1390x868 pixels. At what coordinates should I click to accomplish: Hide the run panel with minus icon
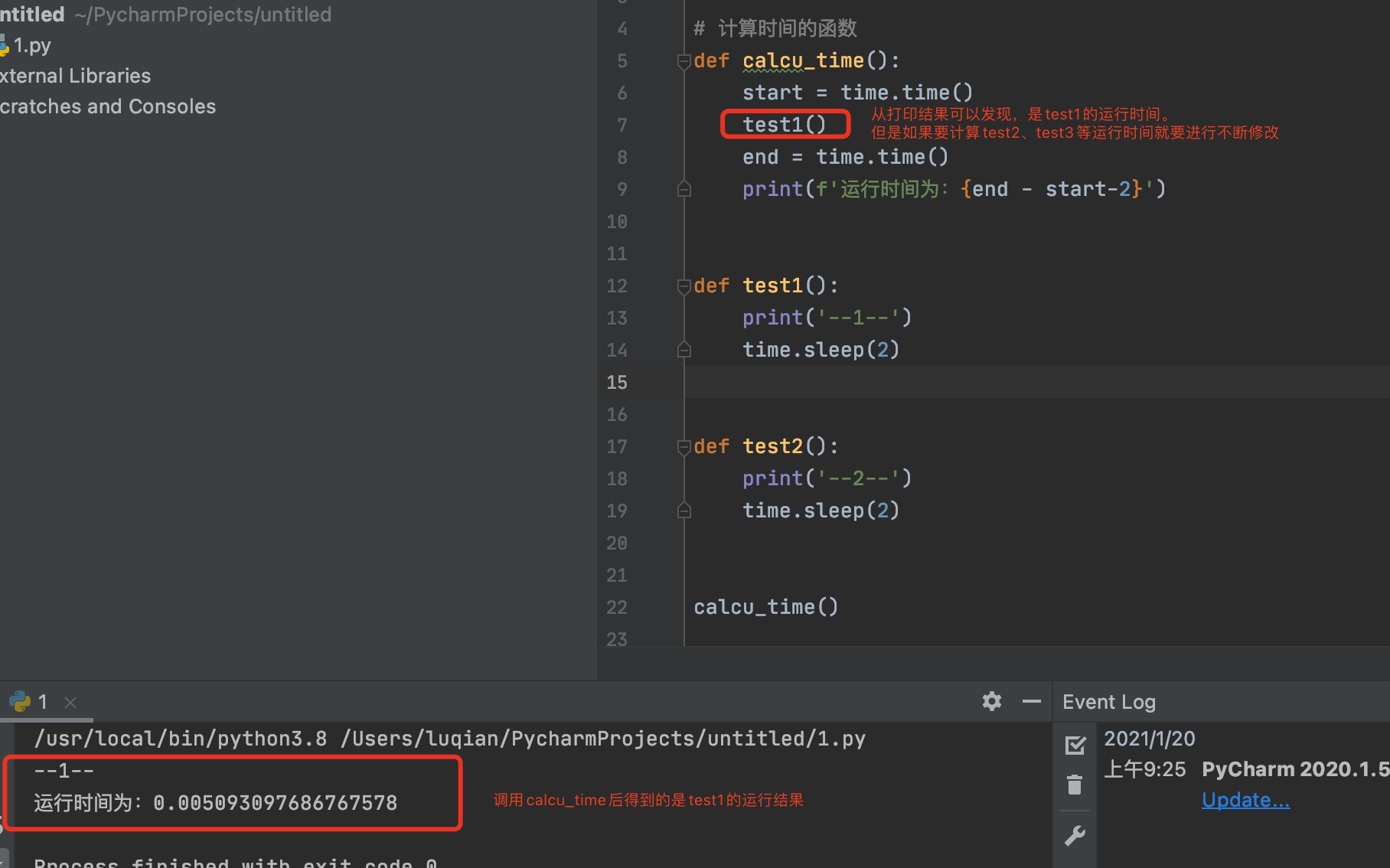point(1032,701)
